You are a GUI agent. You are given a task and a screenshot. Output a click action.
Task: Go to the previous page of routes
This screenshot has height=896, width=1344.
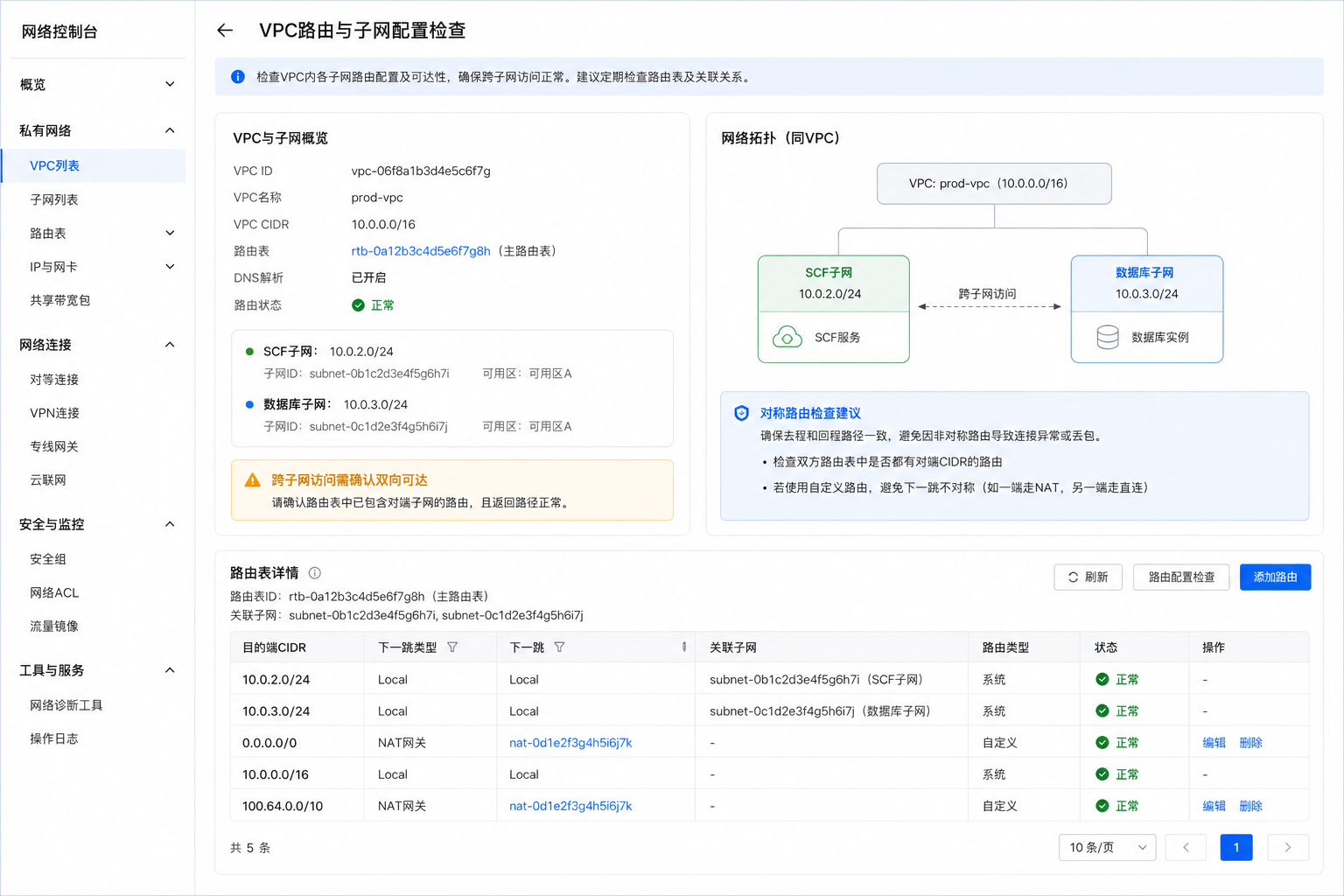[1186, 847]
